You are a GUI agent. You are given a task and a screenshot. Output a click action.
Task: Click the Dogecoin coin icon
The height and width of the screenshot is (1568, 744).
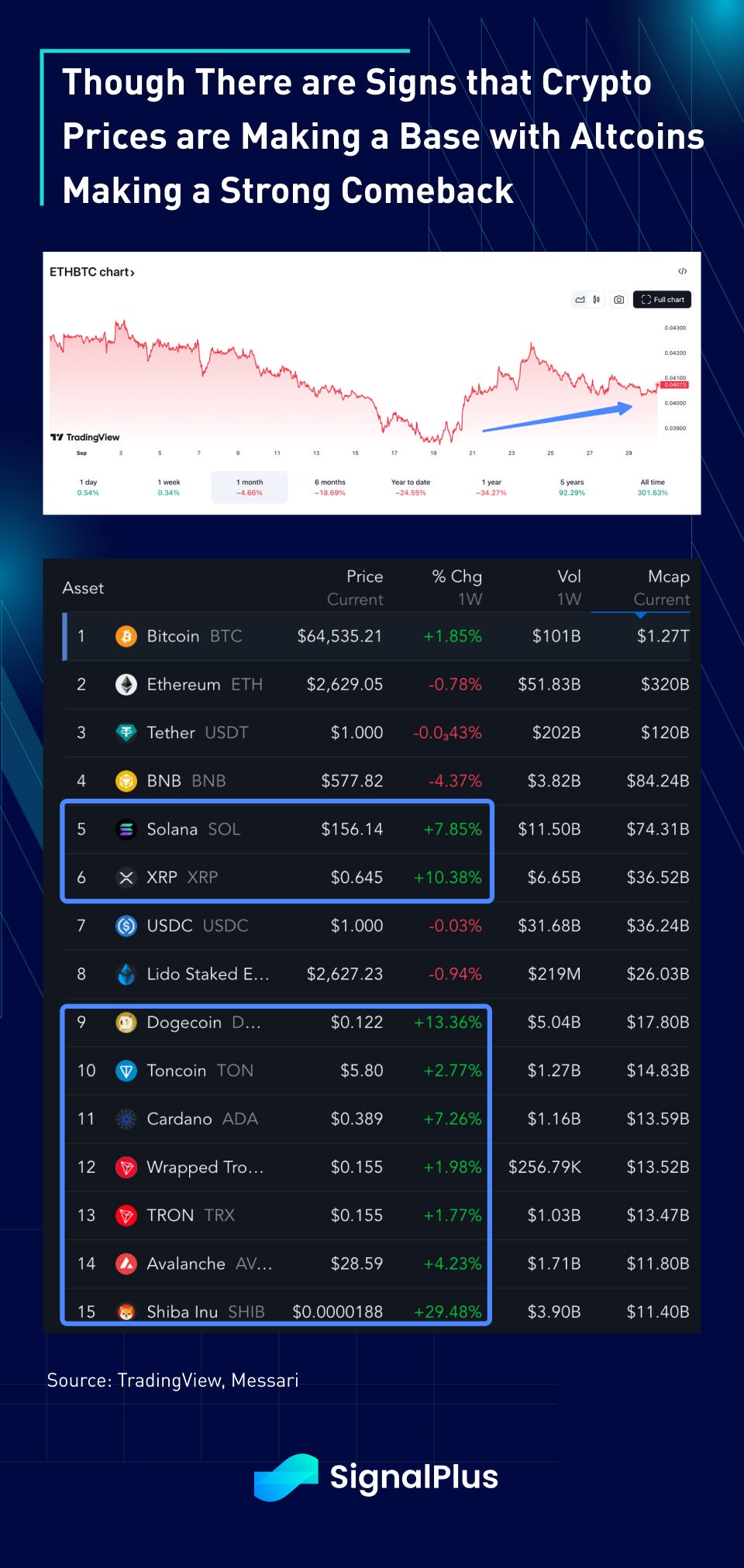(126, 1023)
